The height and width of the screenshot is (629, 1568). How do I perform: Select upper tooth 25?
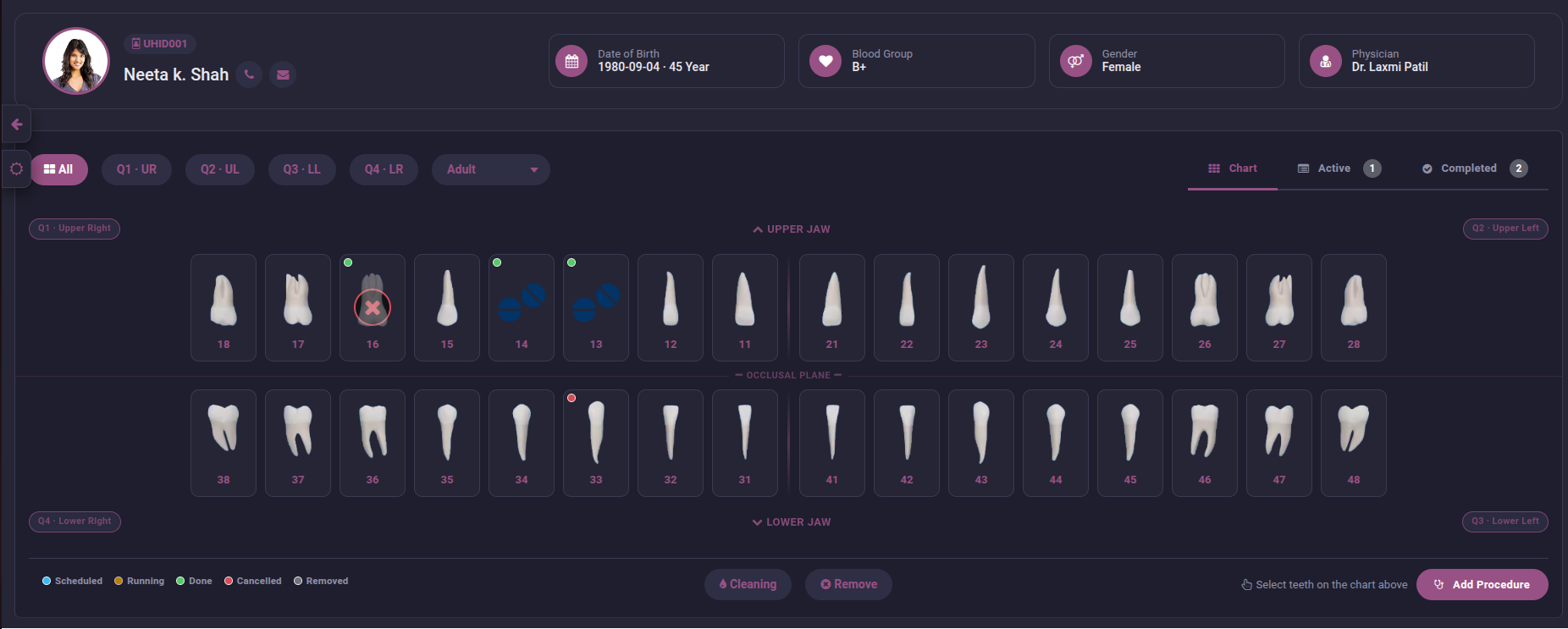[1130, 307]
